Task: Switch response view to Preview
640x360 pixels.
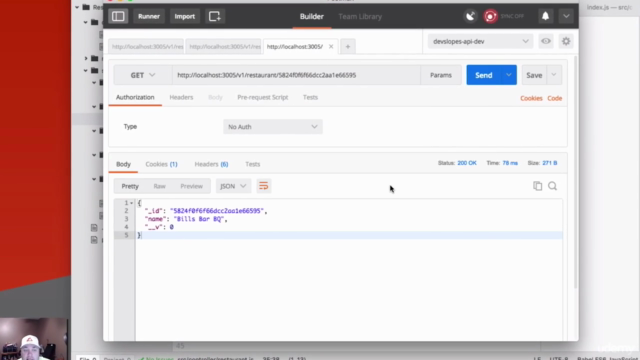Action: tap(191, 186)
